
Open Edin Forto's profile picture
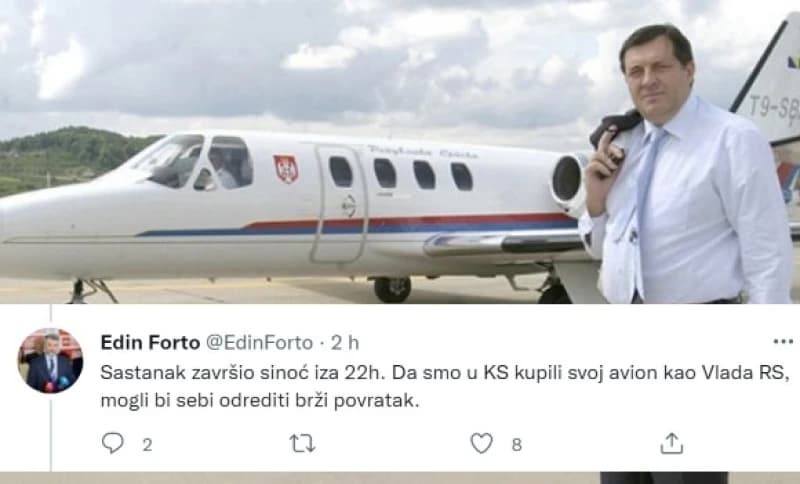pyautogui.click(x=50, y=361)
